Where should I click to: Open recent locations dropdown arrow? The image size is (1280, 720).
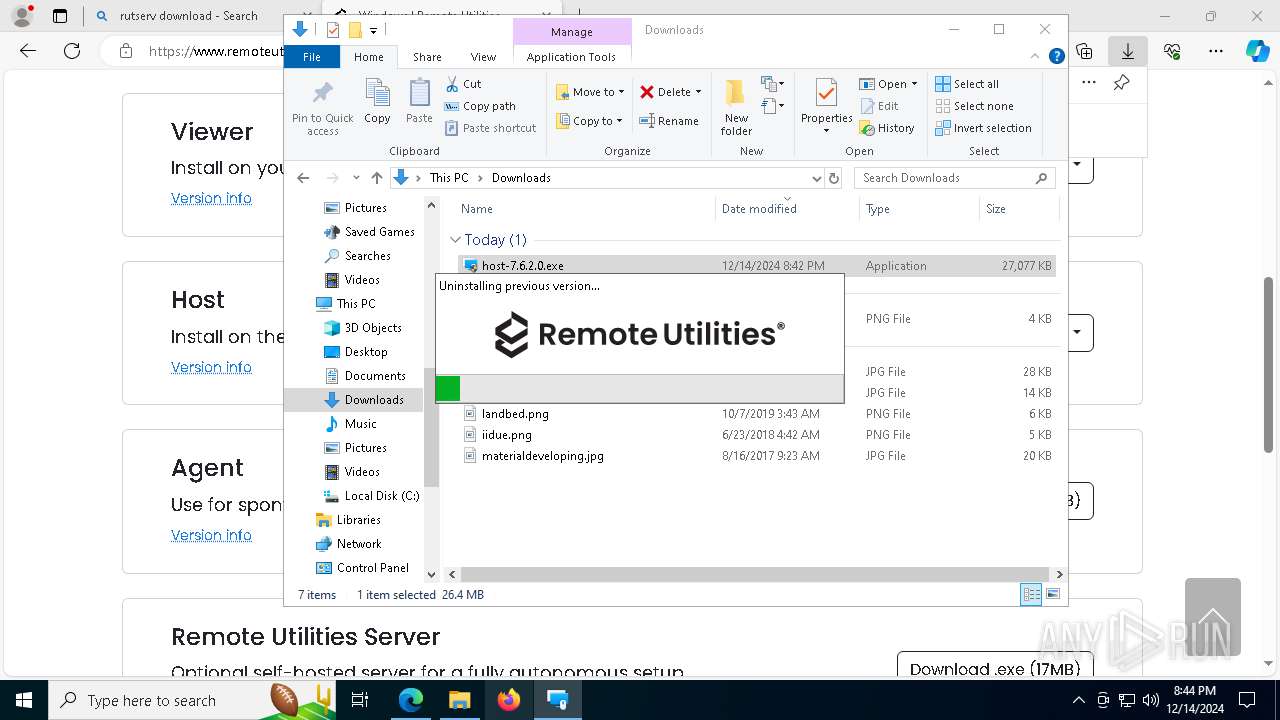(x=356, y=178)
